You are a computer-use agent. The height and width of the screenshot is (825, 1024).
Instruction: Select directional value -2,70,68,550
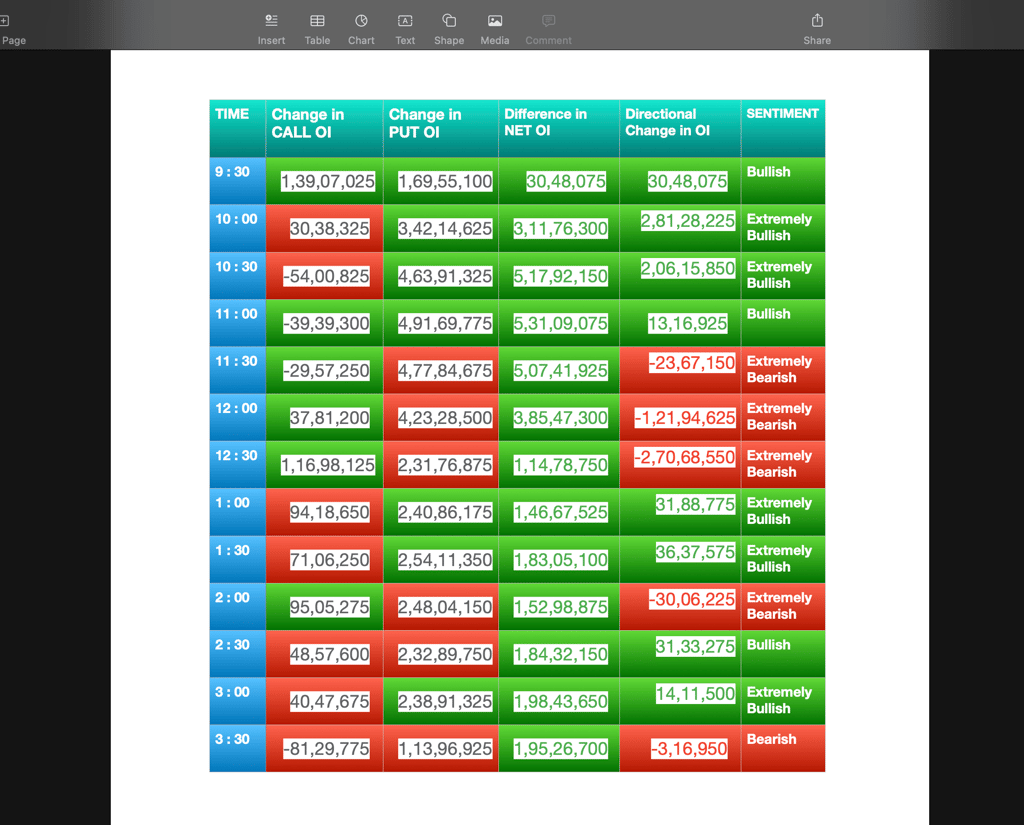coord(685,457)
